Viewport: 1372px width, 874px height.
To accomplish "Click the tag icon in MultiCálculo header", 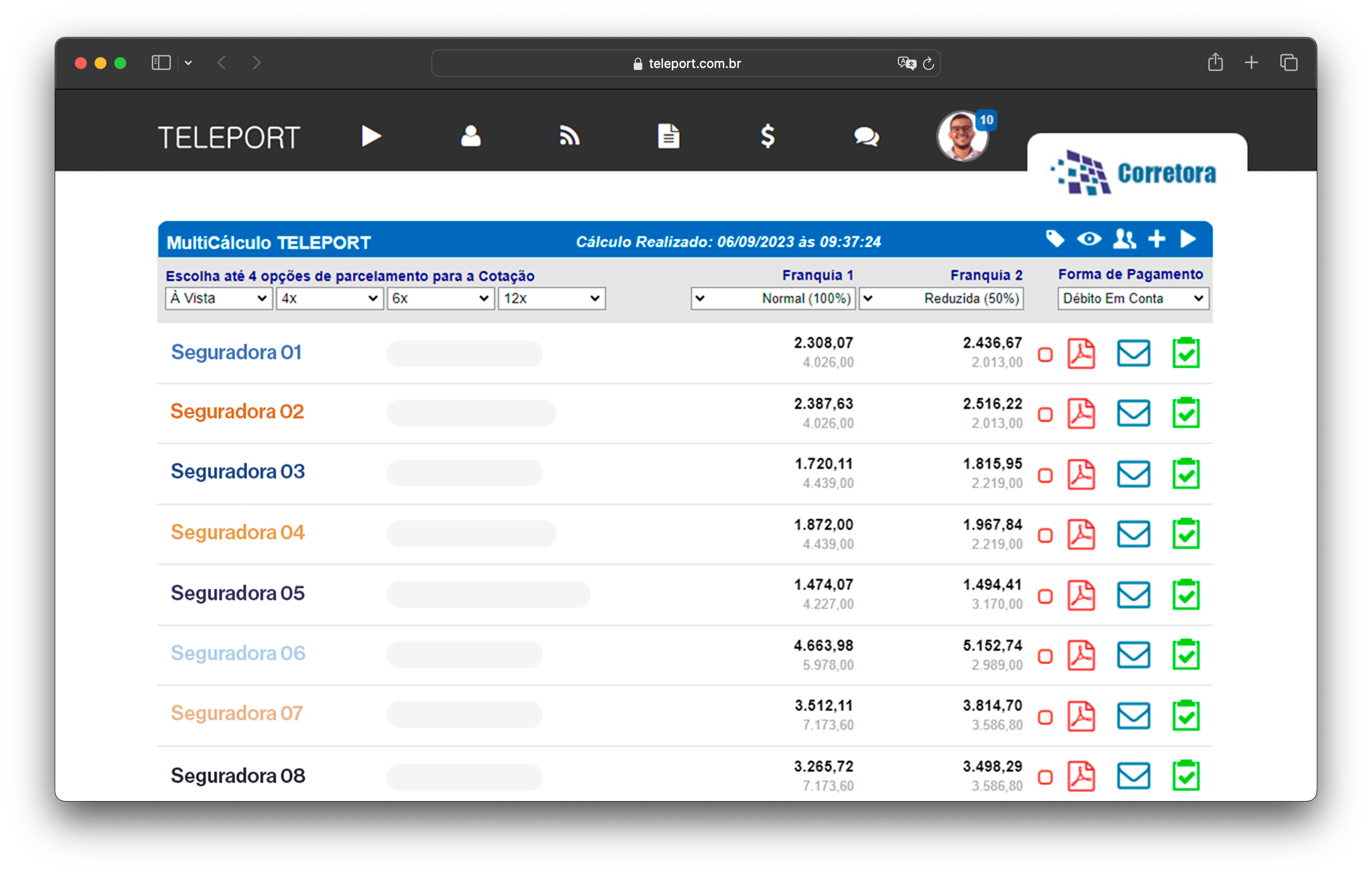I will pos(1055,239).
